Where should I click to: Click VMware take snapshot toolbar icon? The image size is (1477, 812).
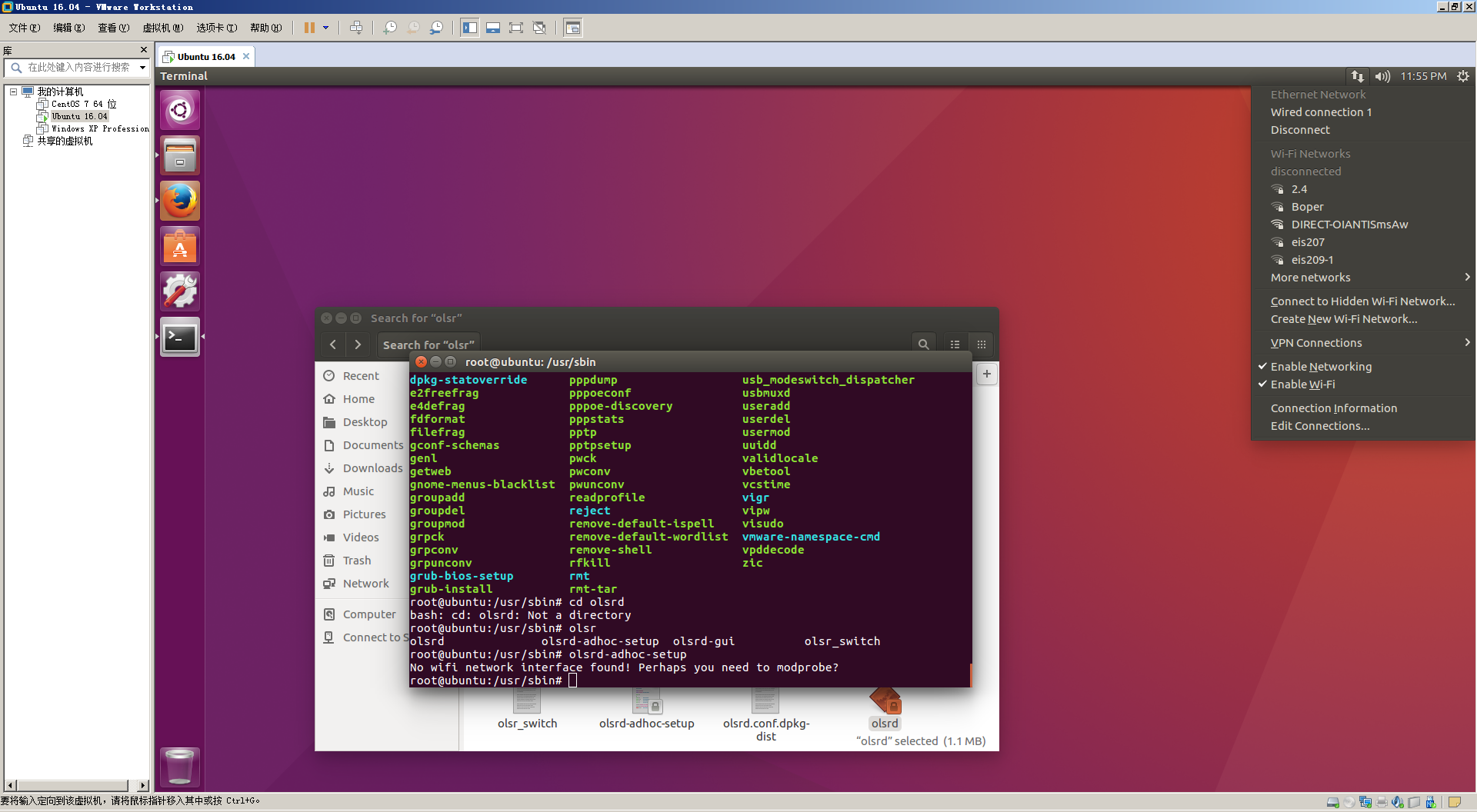coord(390,28)
